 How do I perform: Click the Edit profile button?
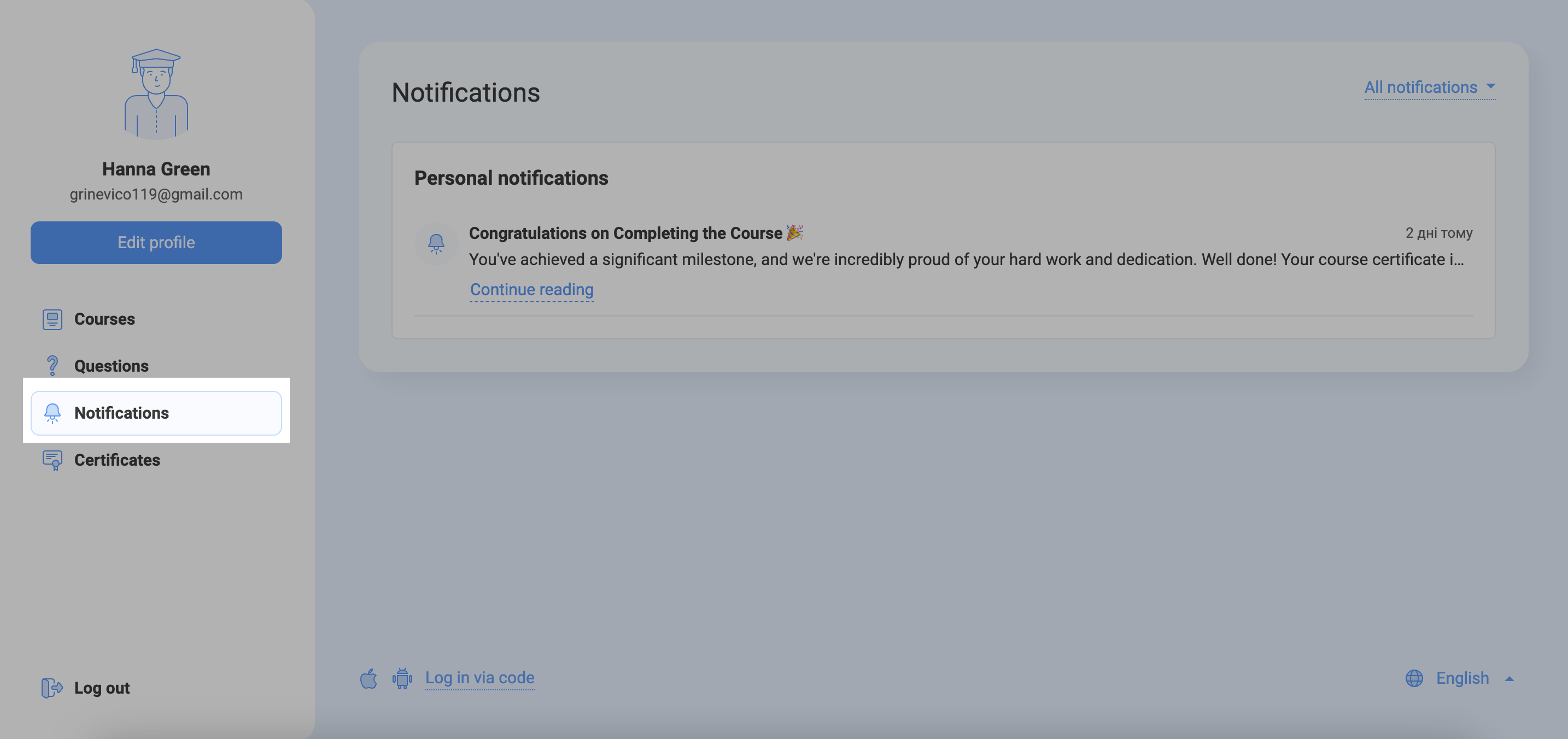pyautogui.click(x=156, y=242)
